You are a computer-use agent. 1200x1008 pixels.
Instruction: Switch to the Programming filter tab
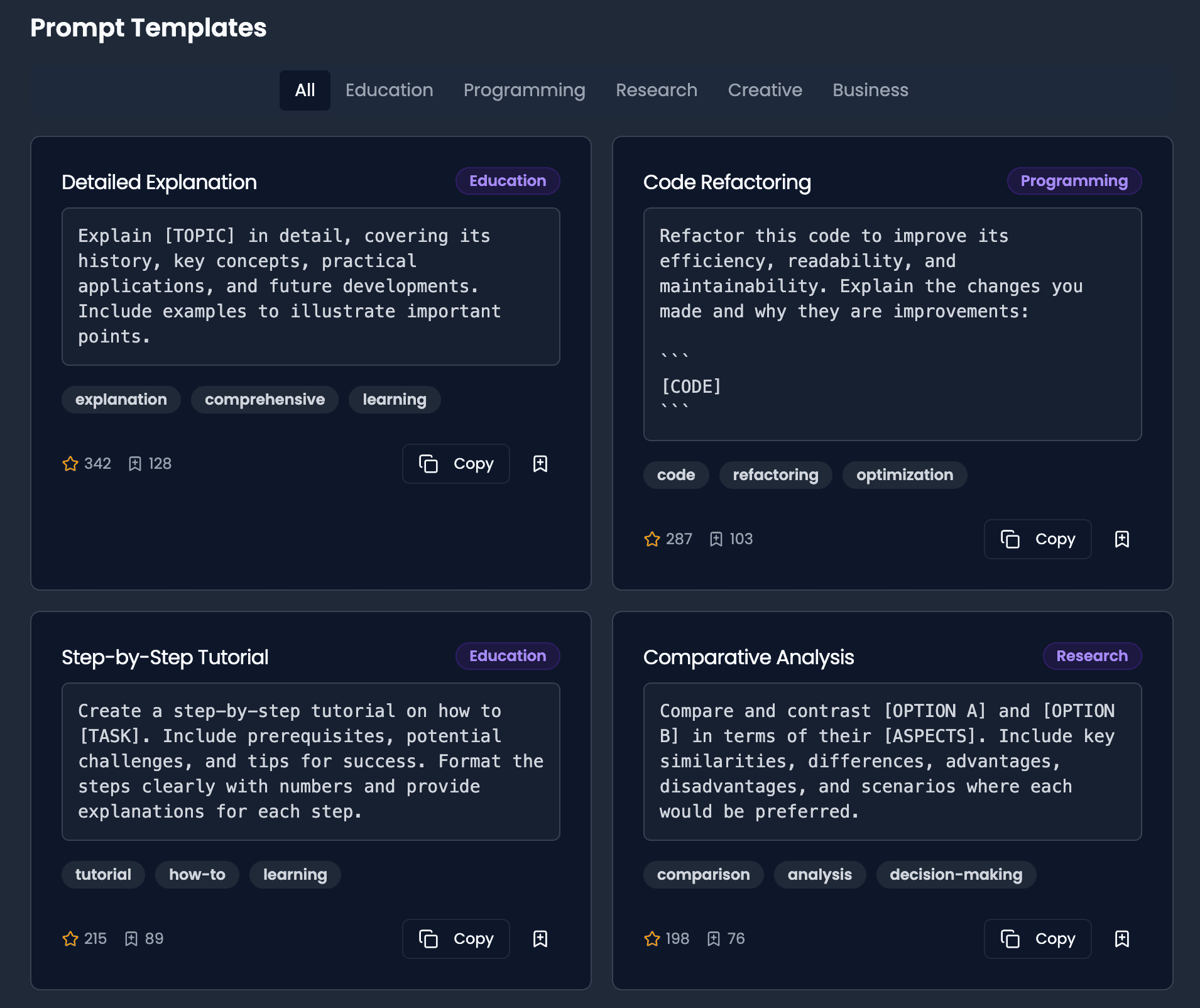click(x=524, y=90)
